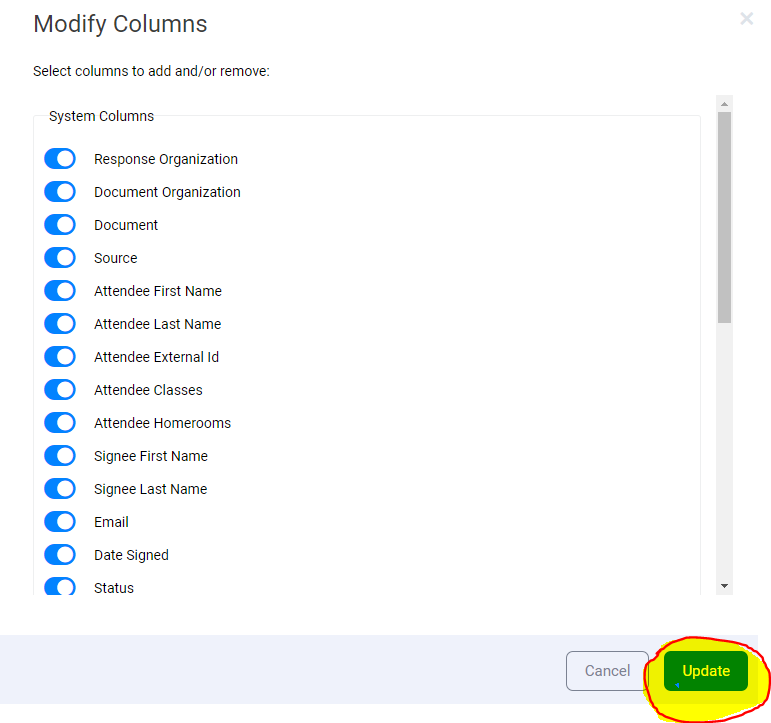Disable the Email column toggle
The image size is (771, 723).
coord(60,522)
